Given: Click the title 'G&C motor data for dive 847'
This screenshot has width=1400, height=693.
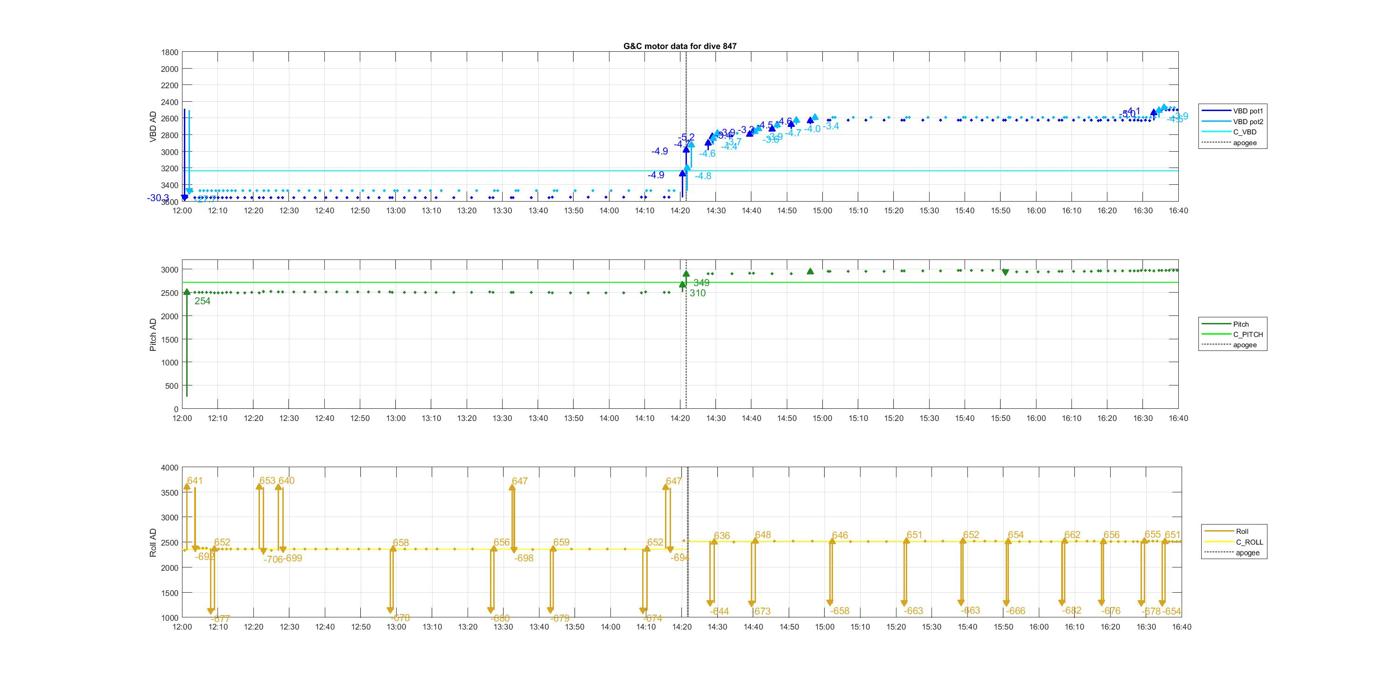Looking at the screenshot, I should [680, 46].
